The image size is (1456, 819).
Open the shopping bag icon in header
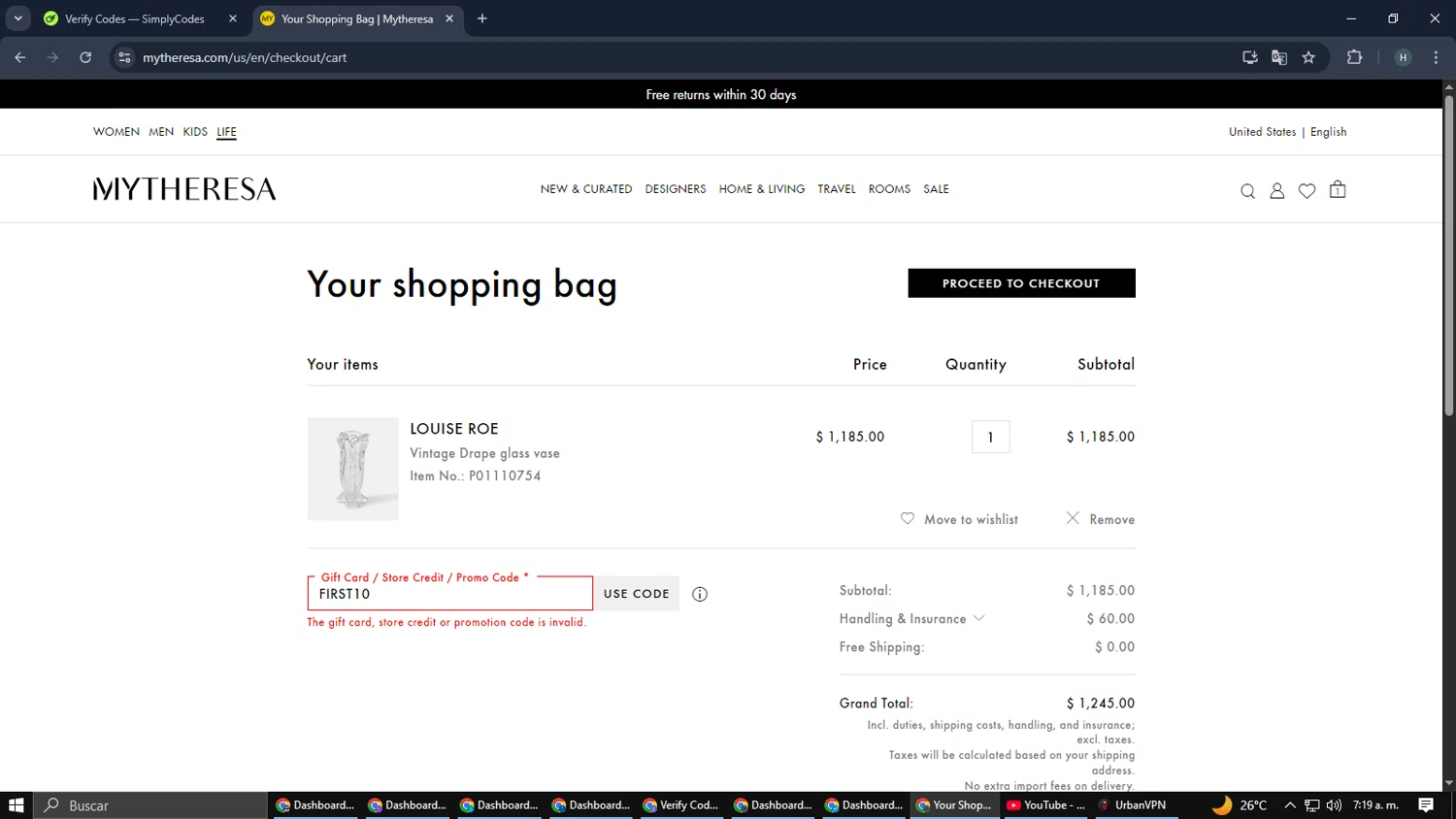click(1338, 190)
